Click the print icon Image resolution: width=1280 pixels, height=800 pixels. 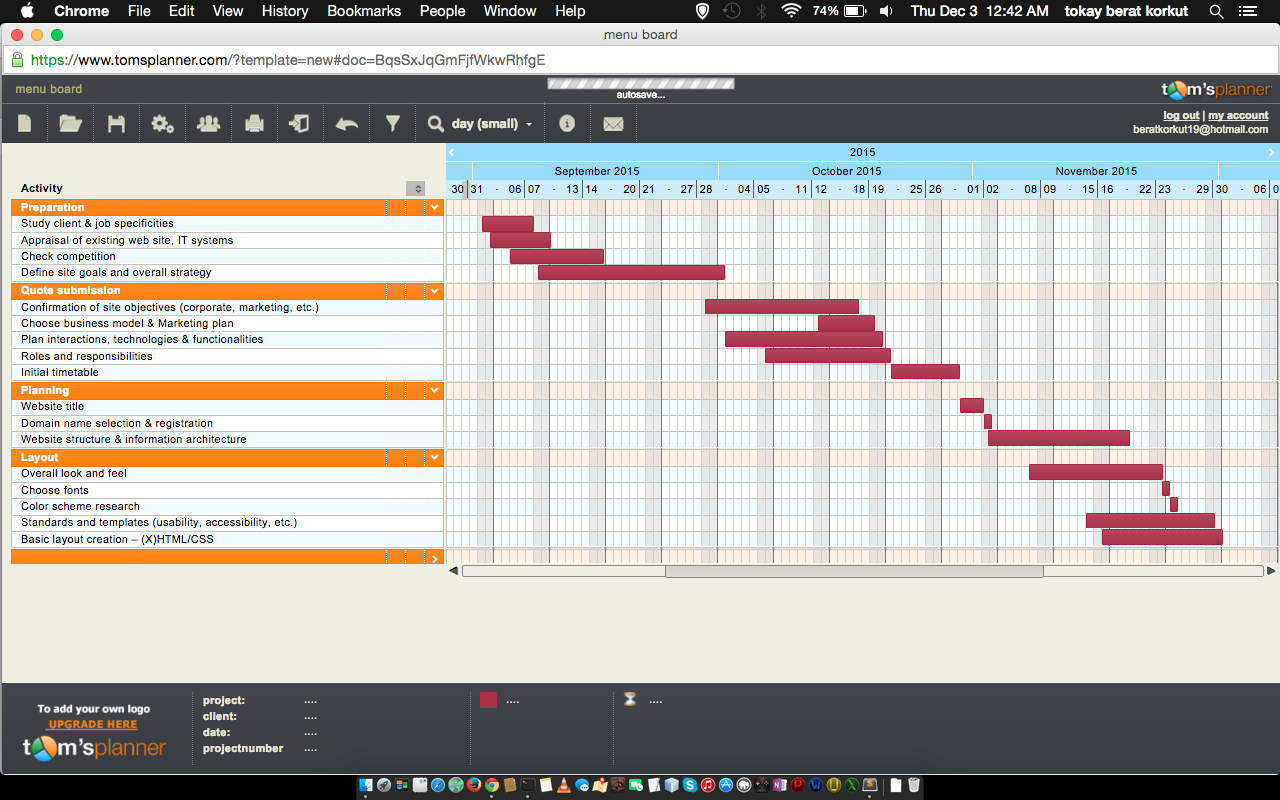coord(254,124)
